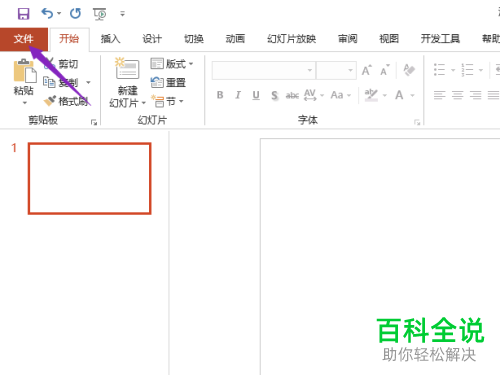
Task: Click the Numbering list icon
Action: [x=467, y=70]
